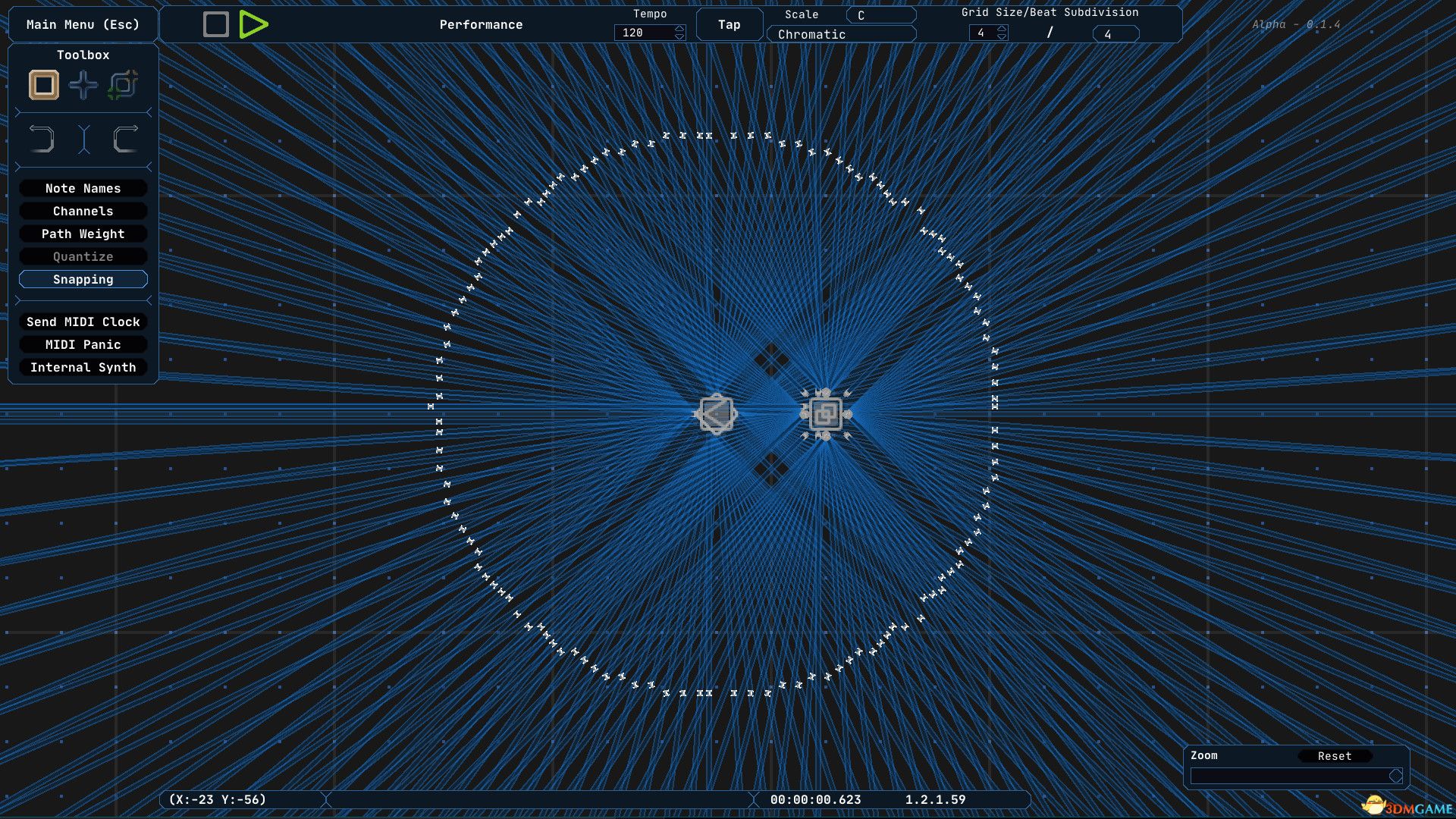
Task: Click the Tap tempo button
Action: point(729,24)
